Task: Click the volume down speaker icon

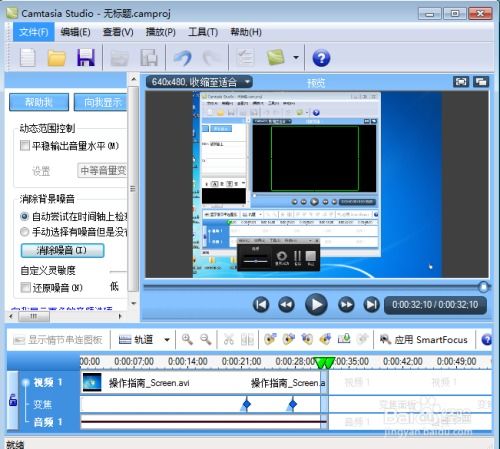Action: [x=307, y=339]
